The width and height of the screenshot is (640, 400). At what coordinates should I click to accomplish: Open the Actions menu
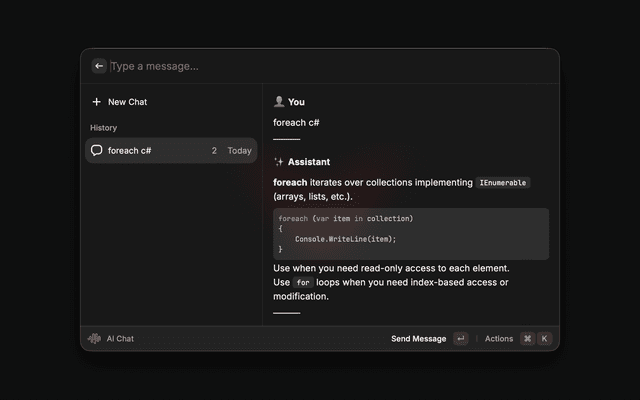point(499,339)
